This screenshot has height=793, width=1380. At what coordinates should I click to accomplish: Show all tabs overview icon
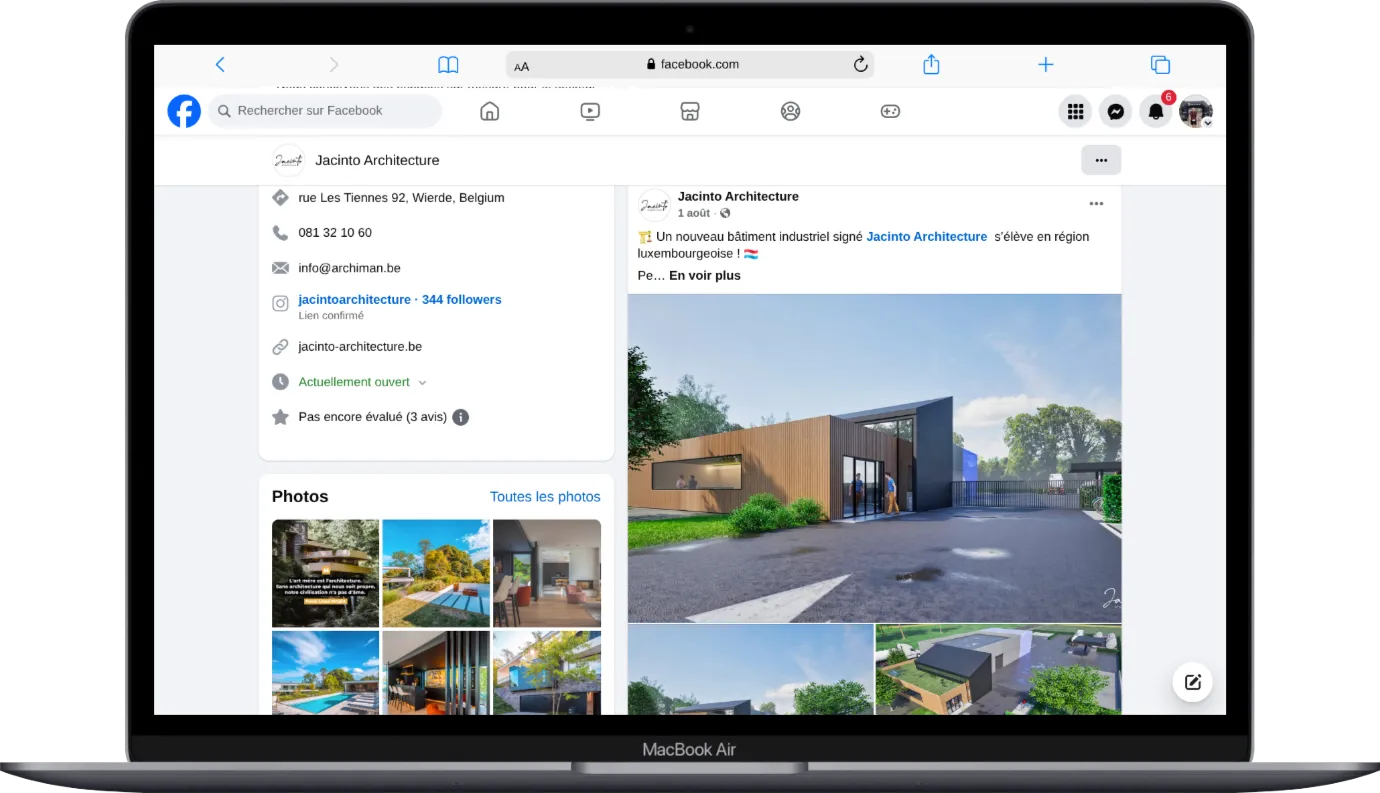coord(1160,65)
